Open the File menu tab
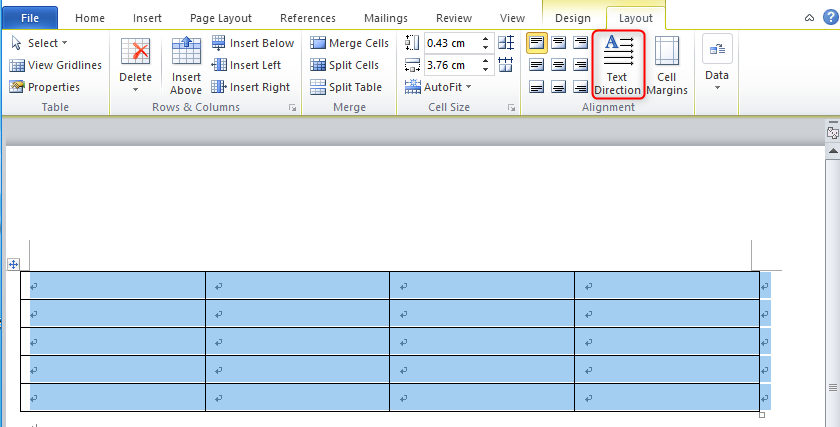The width and height of the screenshot is (840, 427). tap(30, 18)
